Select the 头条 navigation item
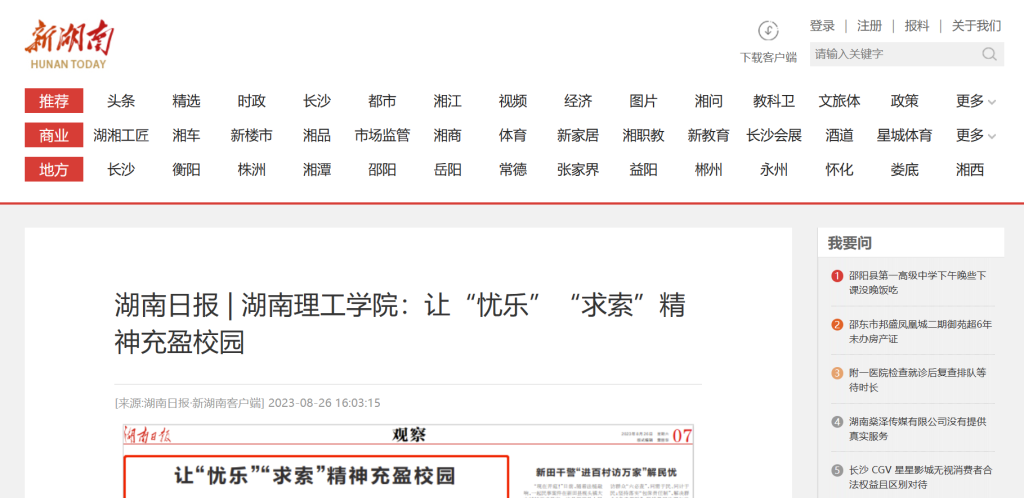 [121, 101]
